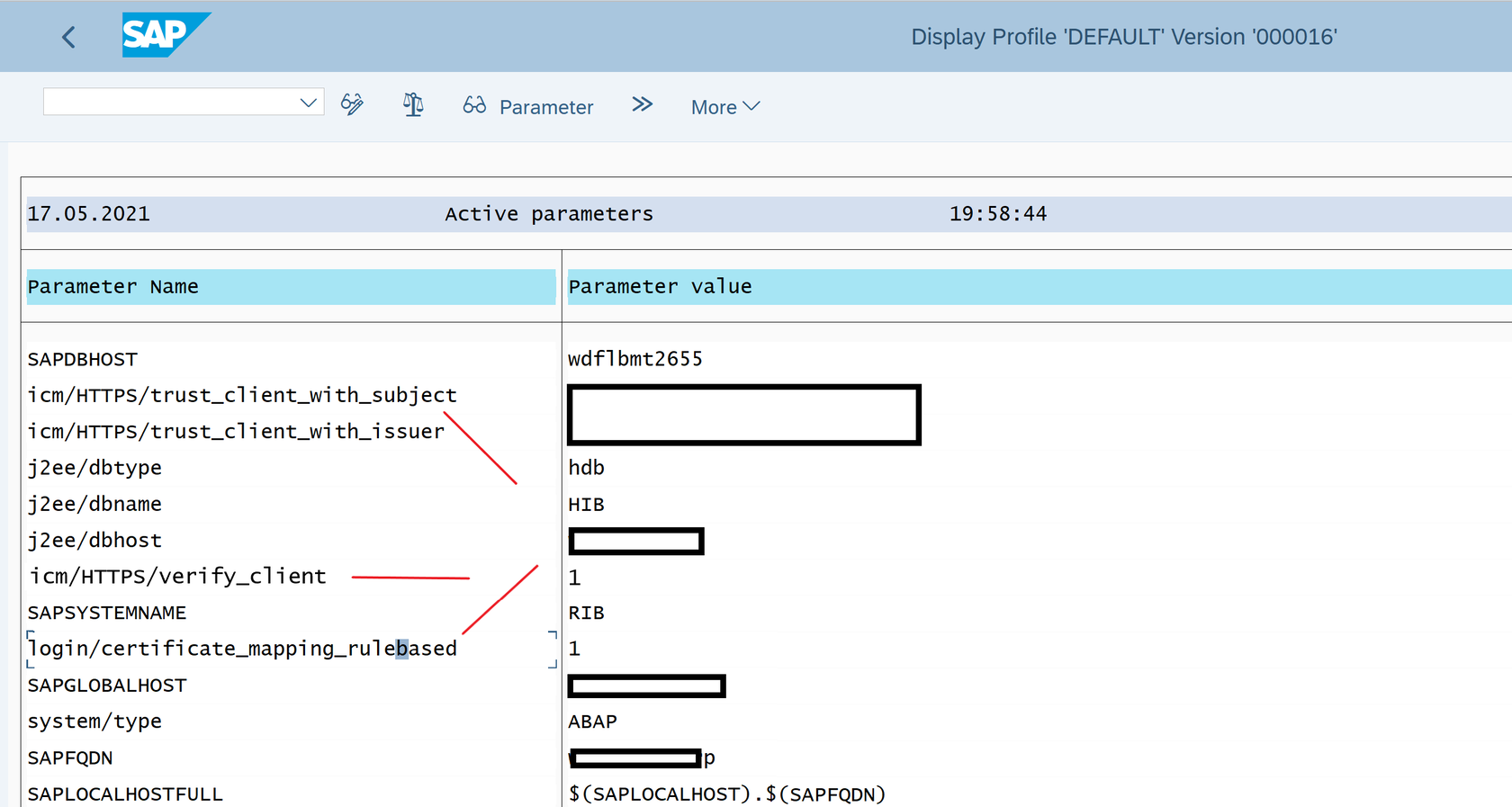This screenshot has width=1512, height=807.
Task: Open the More menu
Action: 725,106
